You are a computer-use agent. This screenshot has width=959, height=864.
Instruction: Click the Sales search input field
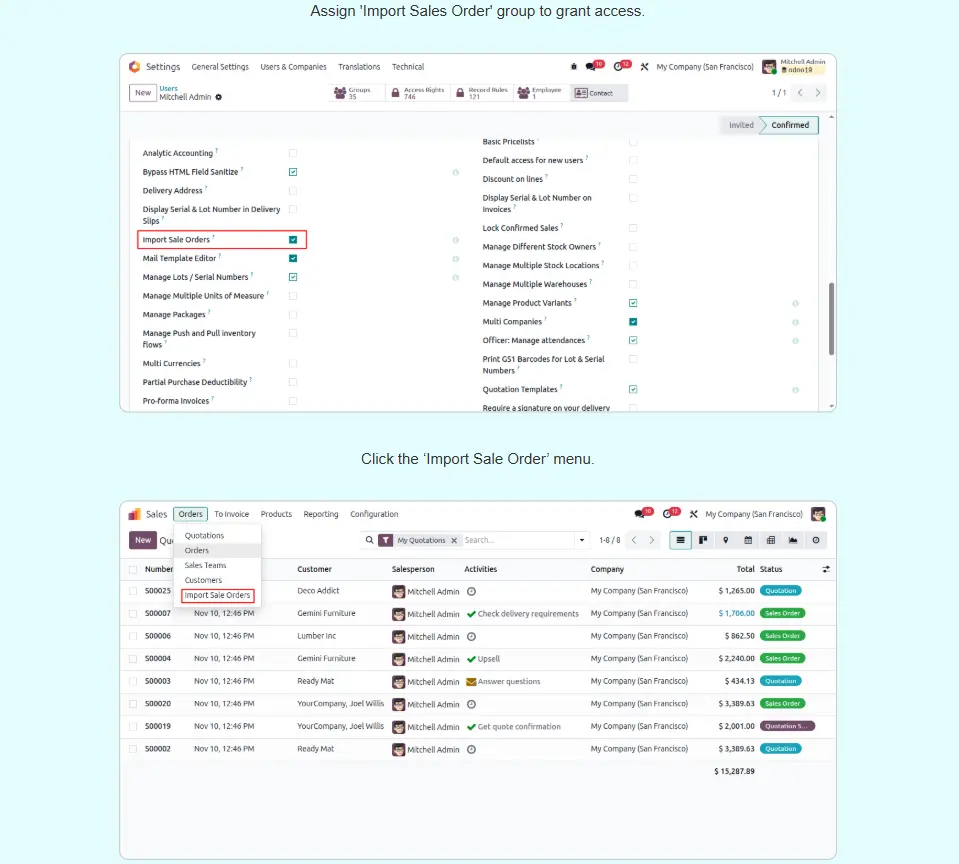point(518,540)
